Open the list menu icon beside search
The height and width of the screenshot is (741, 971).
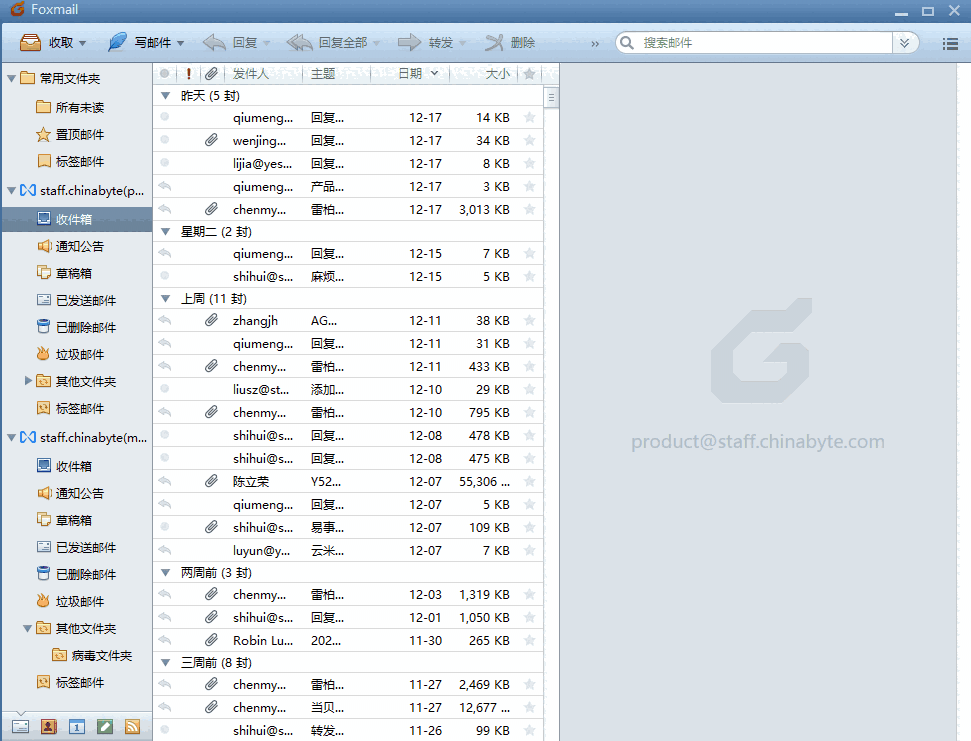[950, 43]
